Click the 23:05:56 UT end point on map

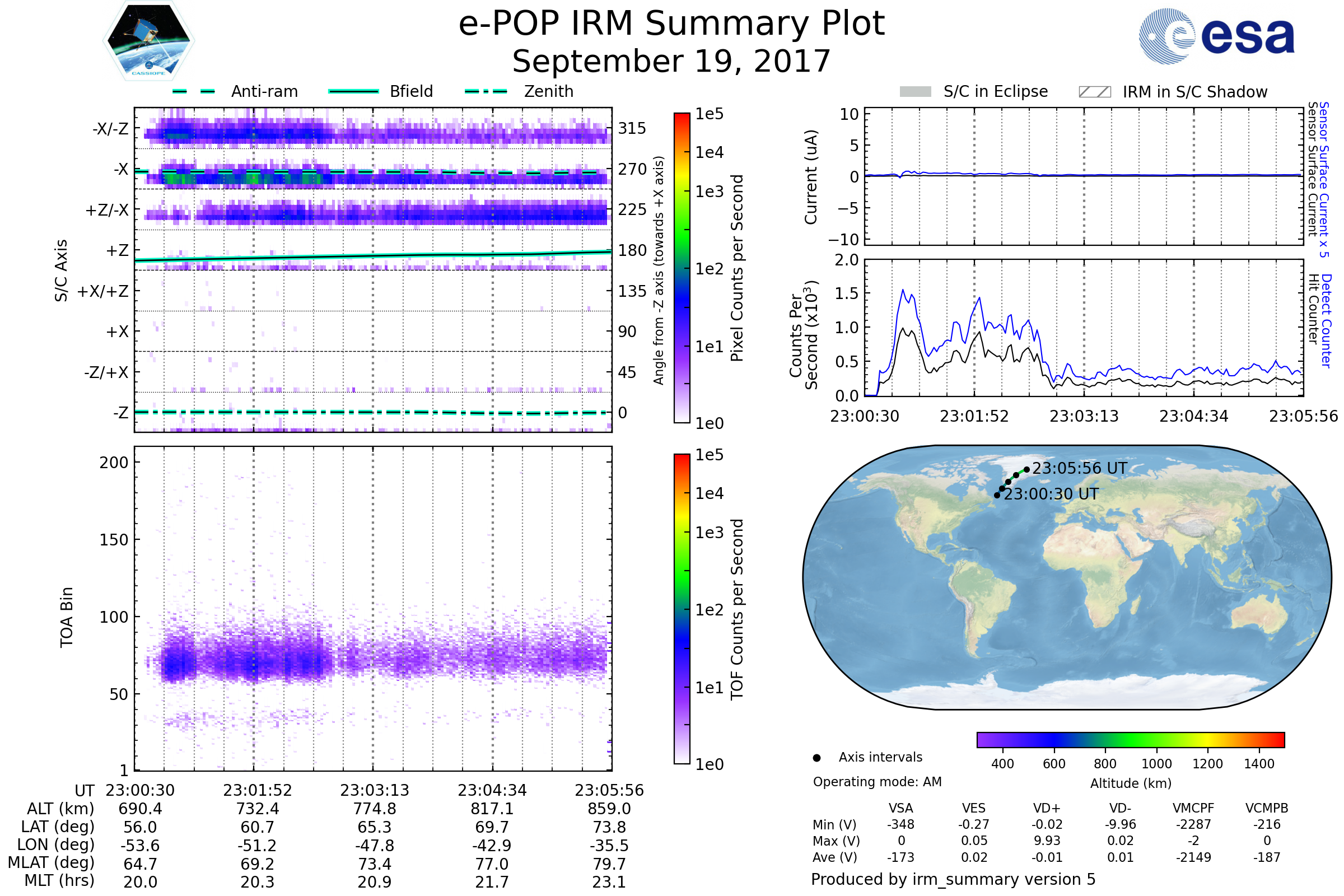pyautogui.click(x=1027, y=470)
